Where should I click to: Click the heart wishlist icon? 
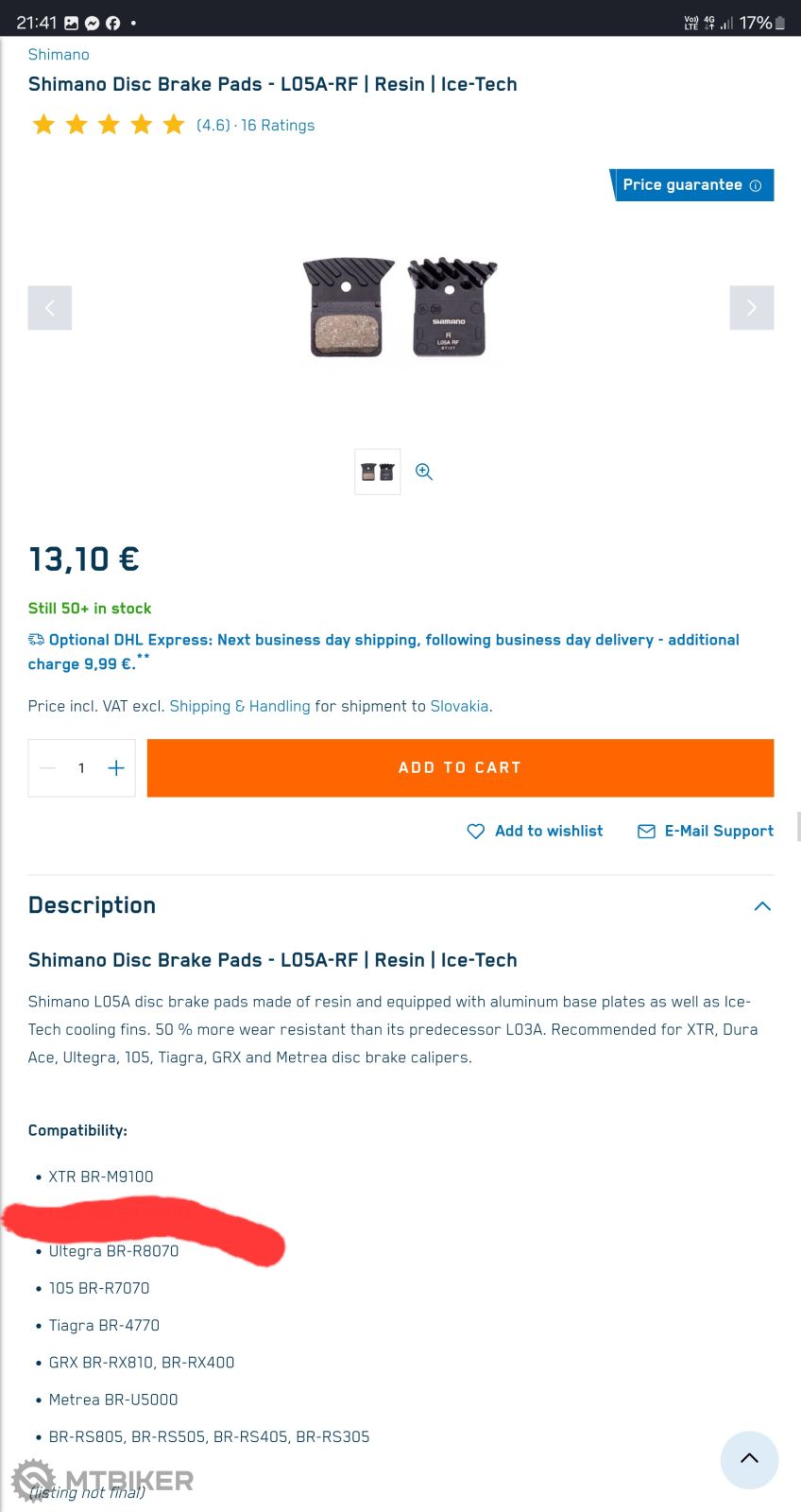pos(475,831)
